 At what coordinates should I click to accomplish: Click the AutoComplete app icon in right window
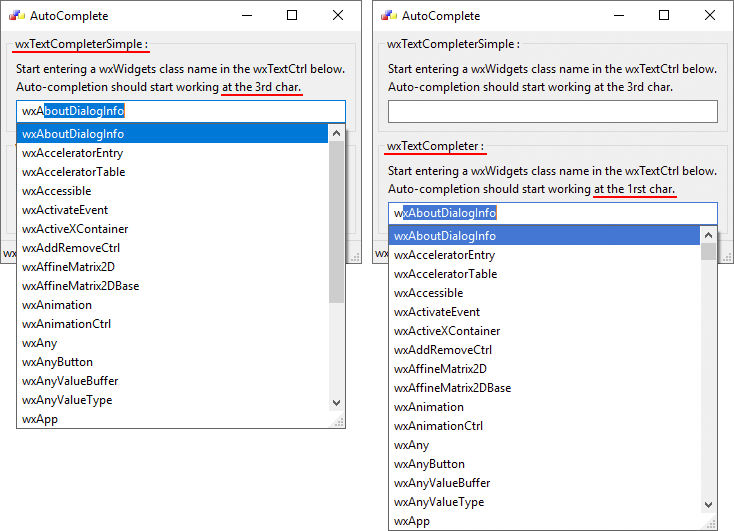[388, 16]
